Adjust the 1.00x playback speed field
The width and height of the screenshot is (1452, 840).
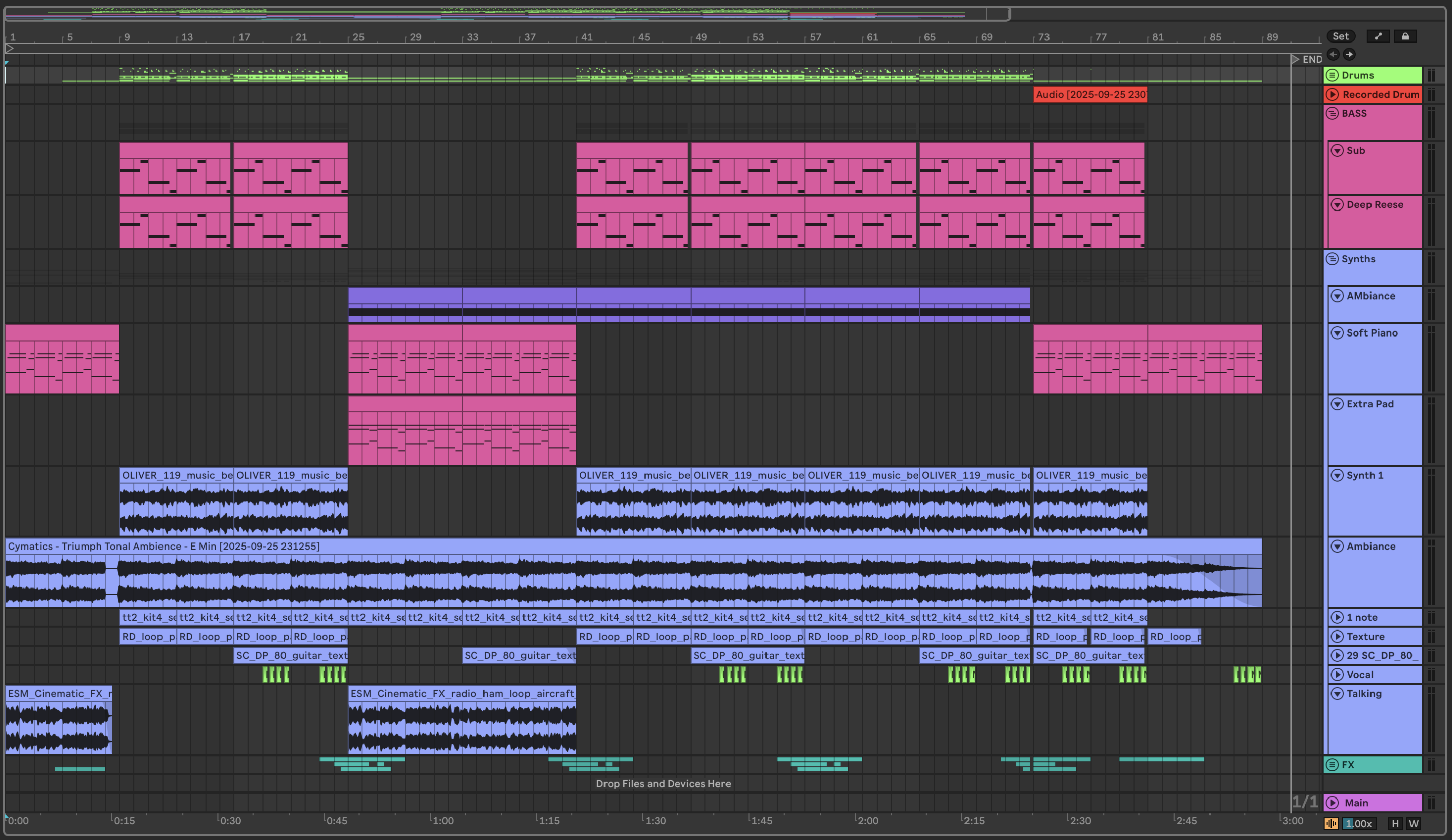click(1359, 823)
